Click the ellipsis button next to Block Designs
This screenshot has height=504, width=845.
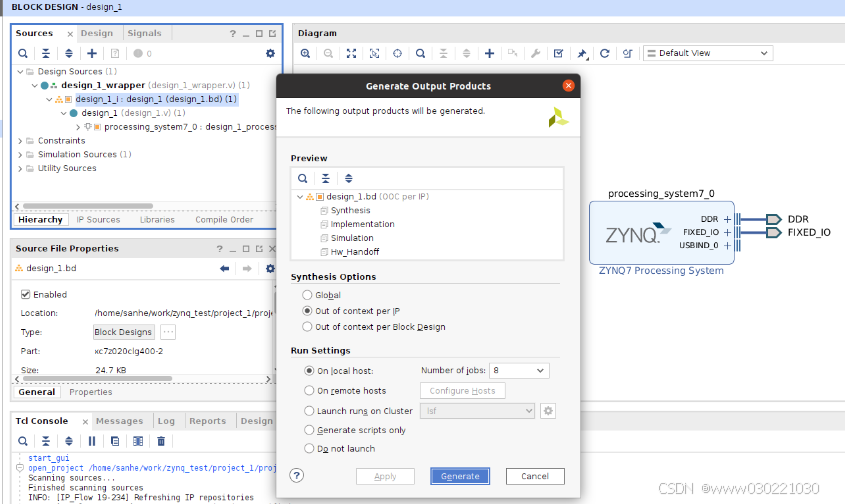(168, 332)
